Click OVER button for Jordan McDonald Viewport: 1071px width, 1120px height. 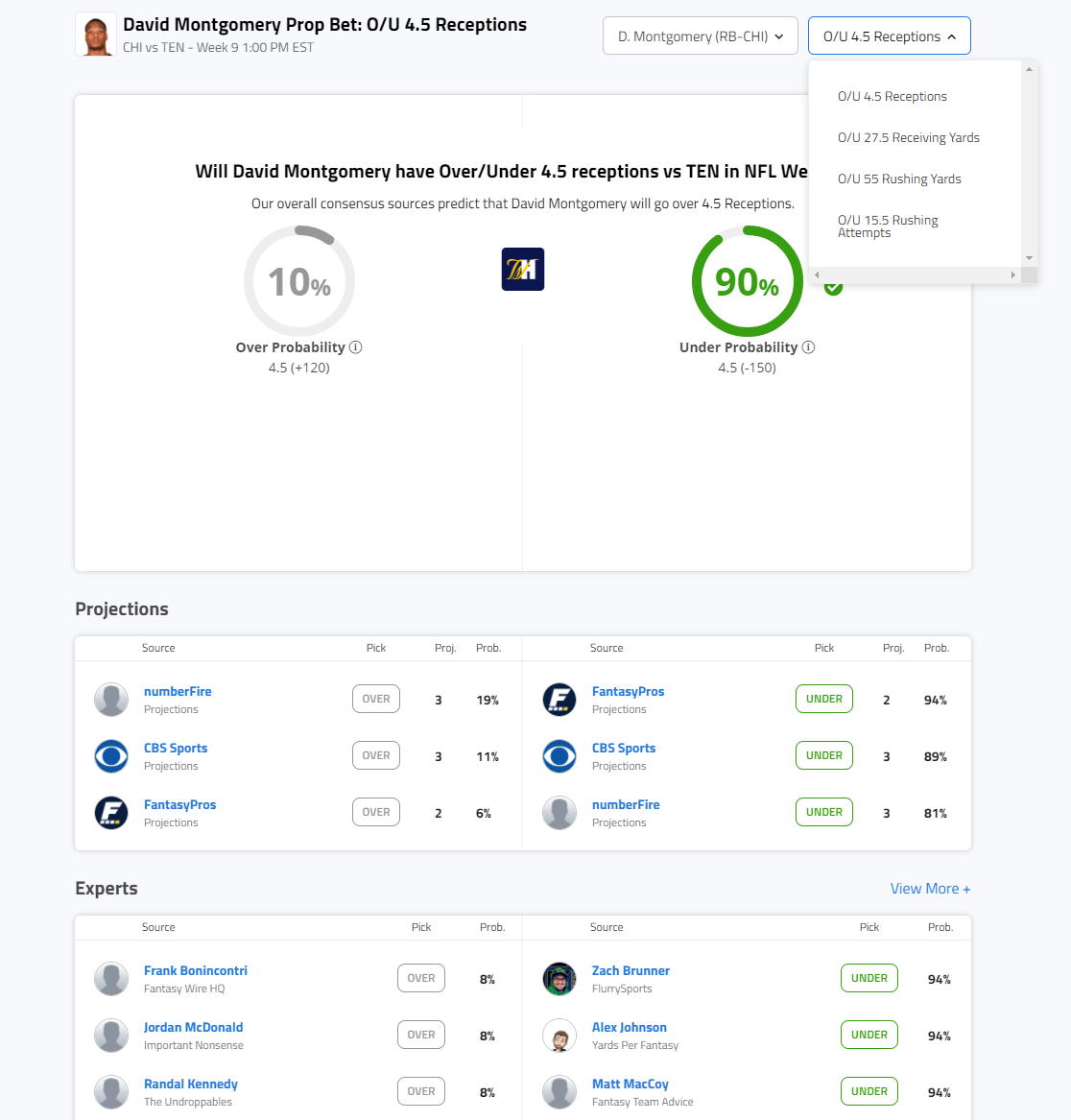tap(421, 1035)
